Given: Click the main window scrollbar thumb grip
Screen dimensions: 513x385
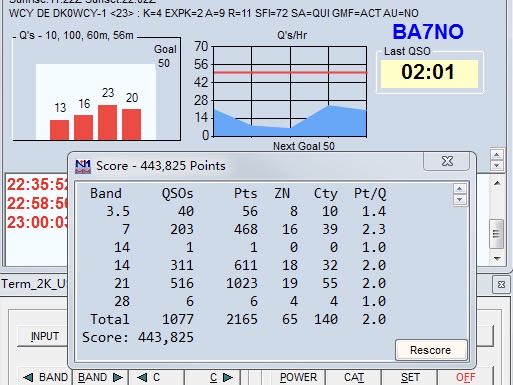Looking at the screenshot, I should click(x=496, y=234).
